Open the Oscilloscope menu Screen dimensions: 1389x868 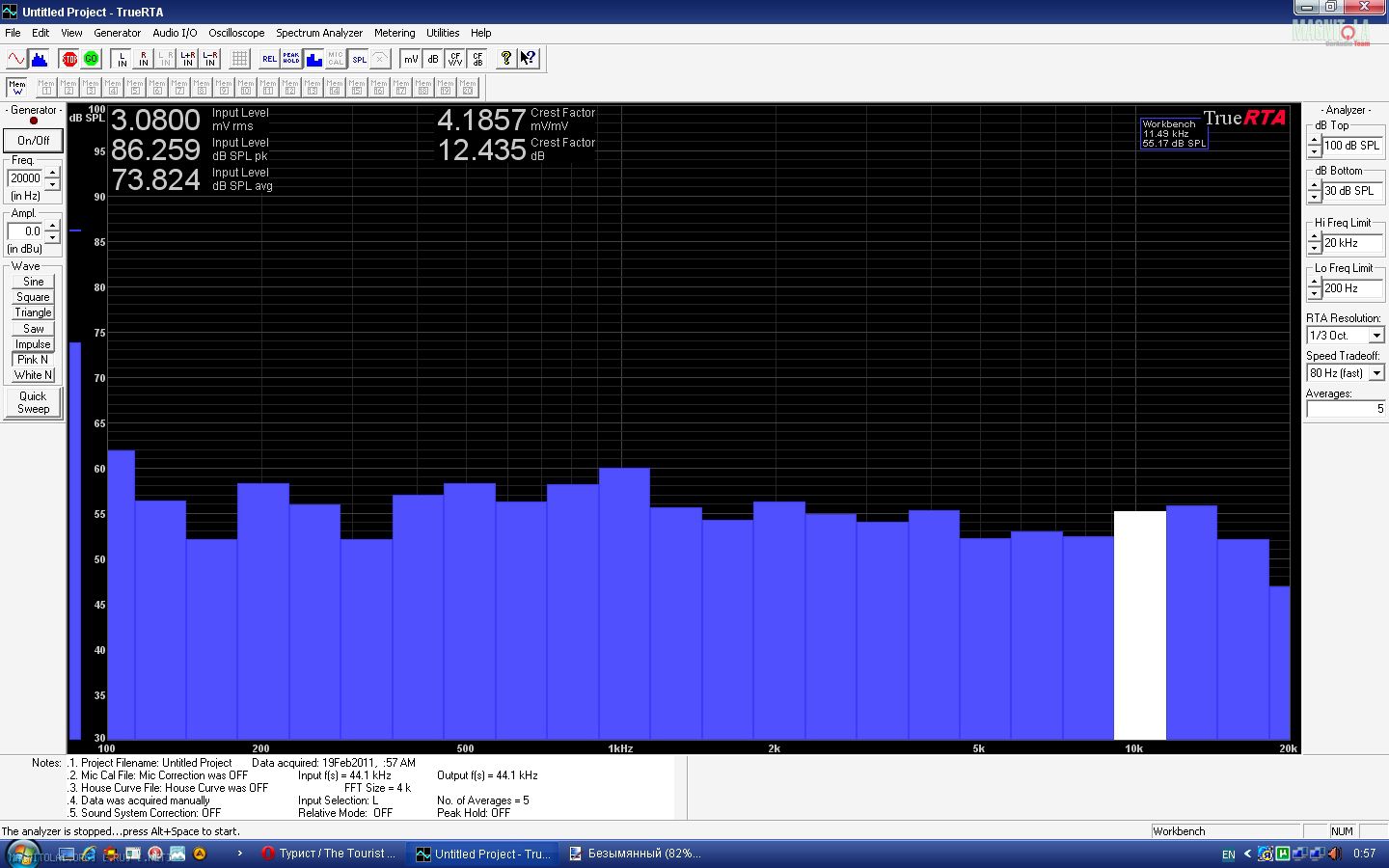click(236, 33)
